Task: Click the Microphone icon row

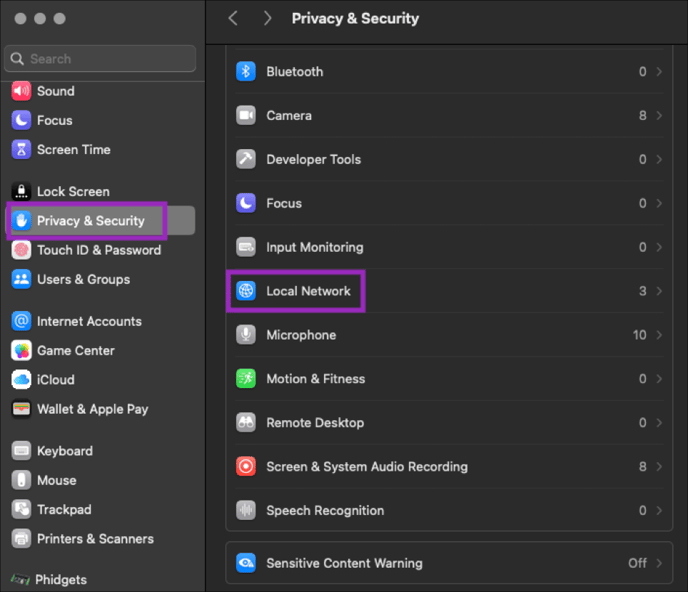Action: pyautogui.click(x=246, y=335)
